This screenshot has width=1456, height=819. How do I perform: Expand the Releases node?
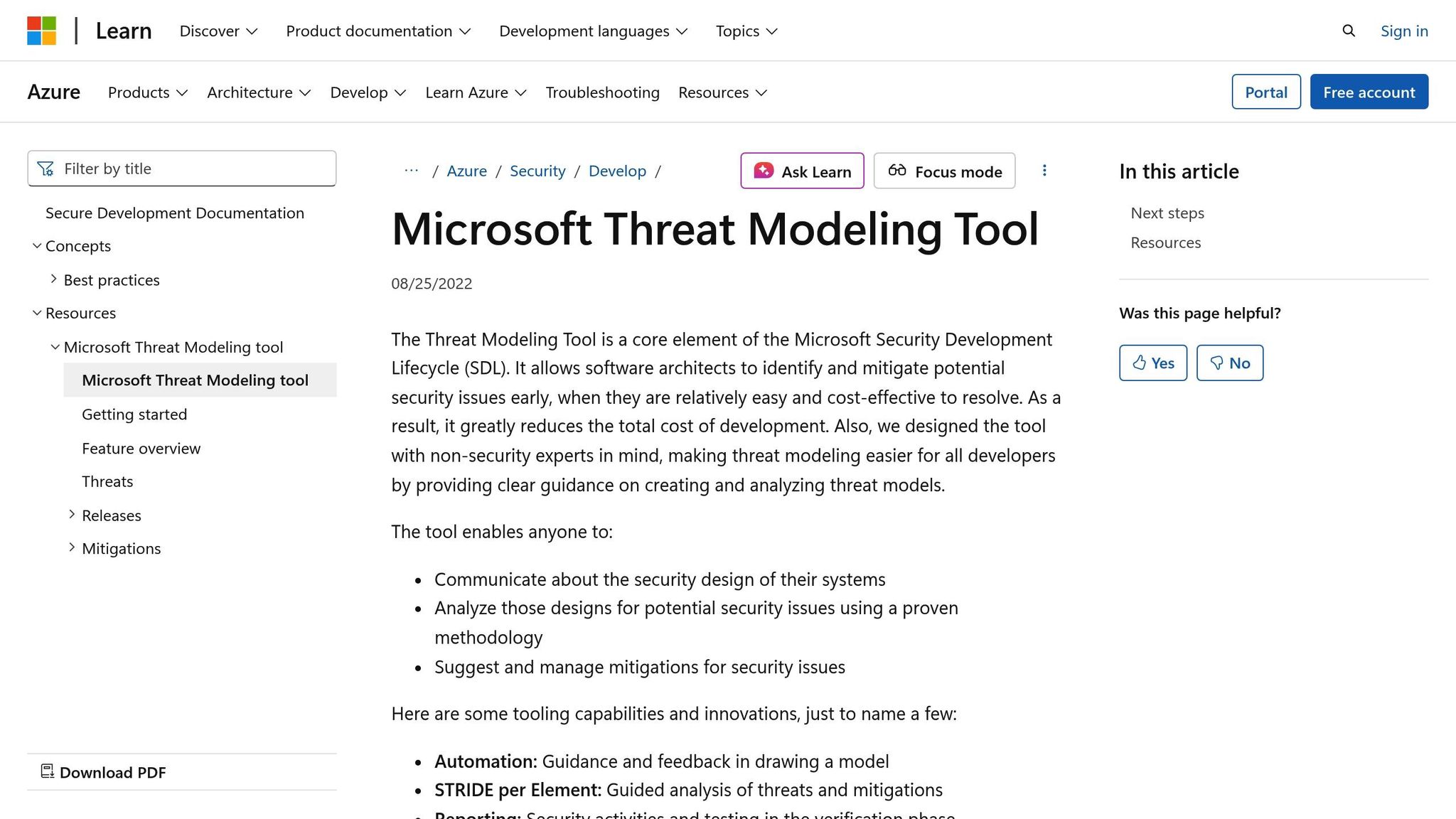72,515
